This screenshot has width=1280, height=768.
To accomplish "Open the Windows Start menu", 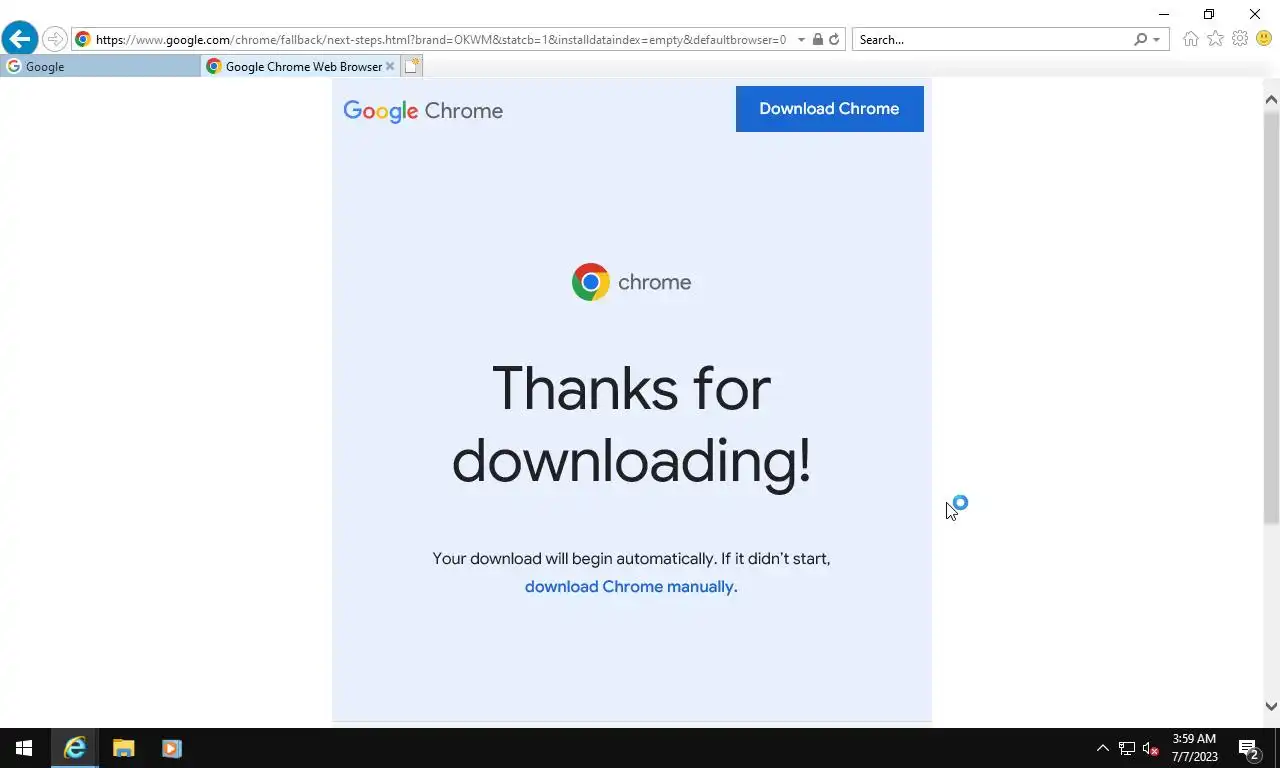I will click(24, 748).
